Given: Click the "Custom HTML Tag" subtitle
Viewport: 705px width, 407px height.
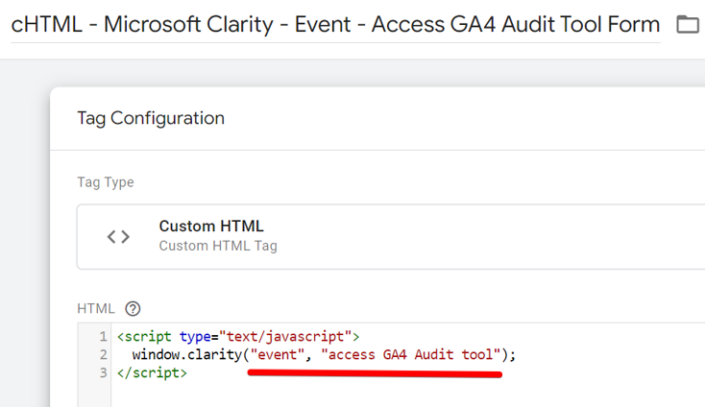Looking at the screenshot, I should (x=218, y=246).
